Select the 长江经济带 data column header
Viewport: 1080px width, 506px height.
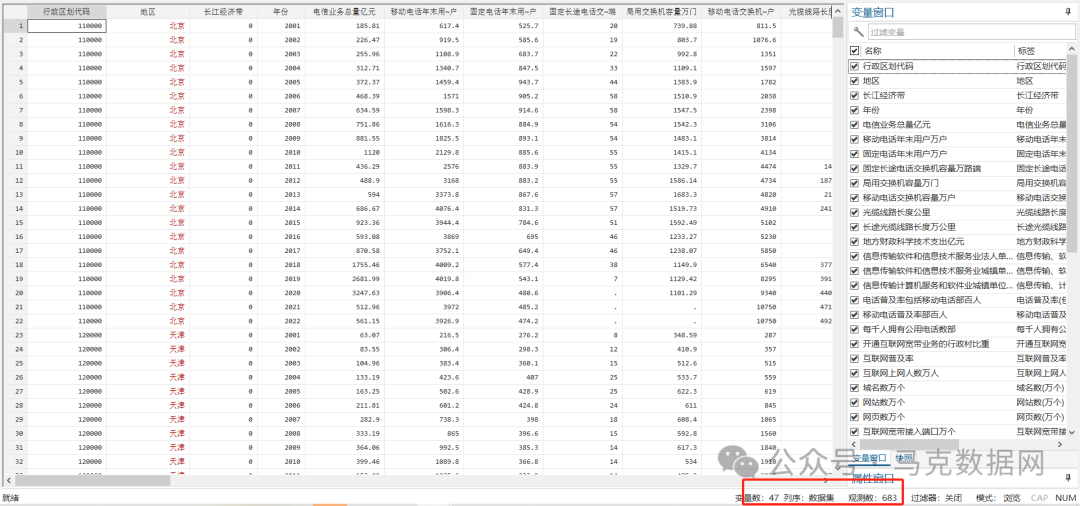coord(223,12)
